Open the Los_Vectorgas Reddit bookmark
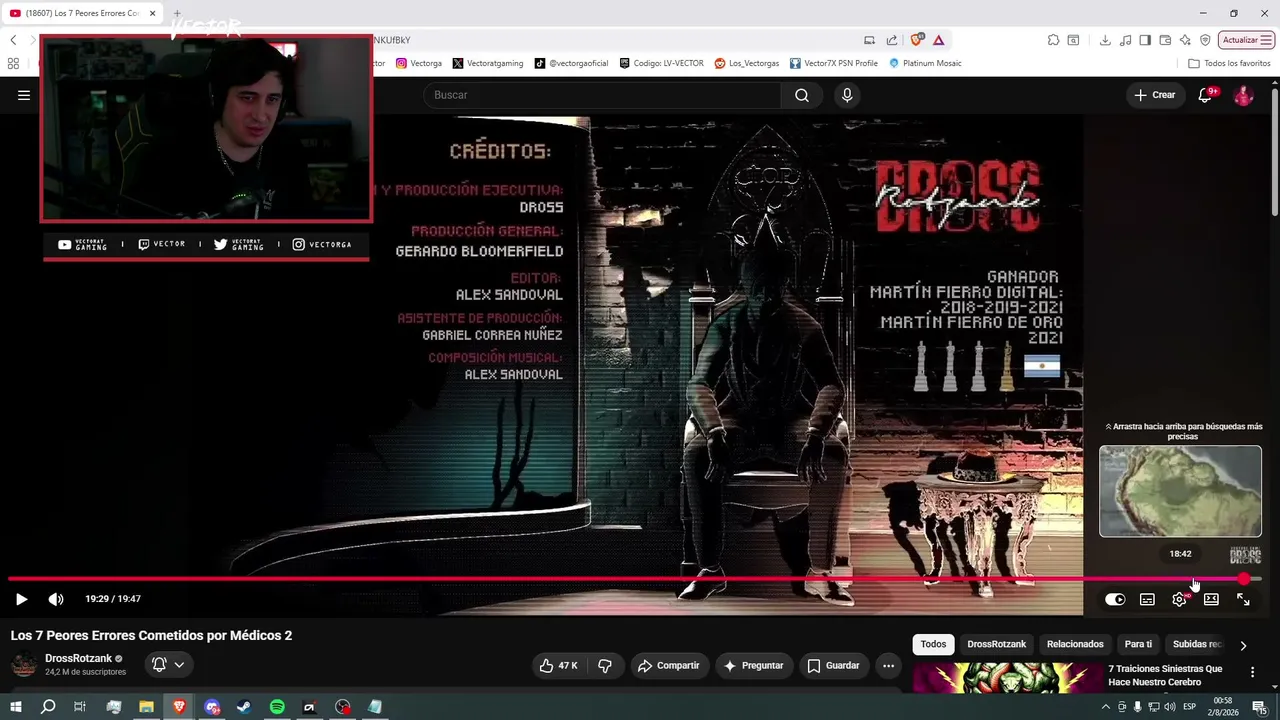Screen dimensions: 1280x720 747,63
